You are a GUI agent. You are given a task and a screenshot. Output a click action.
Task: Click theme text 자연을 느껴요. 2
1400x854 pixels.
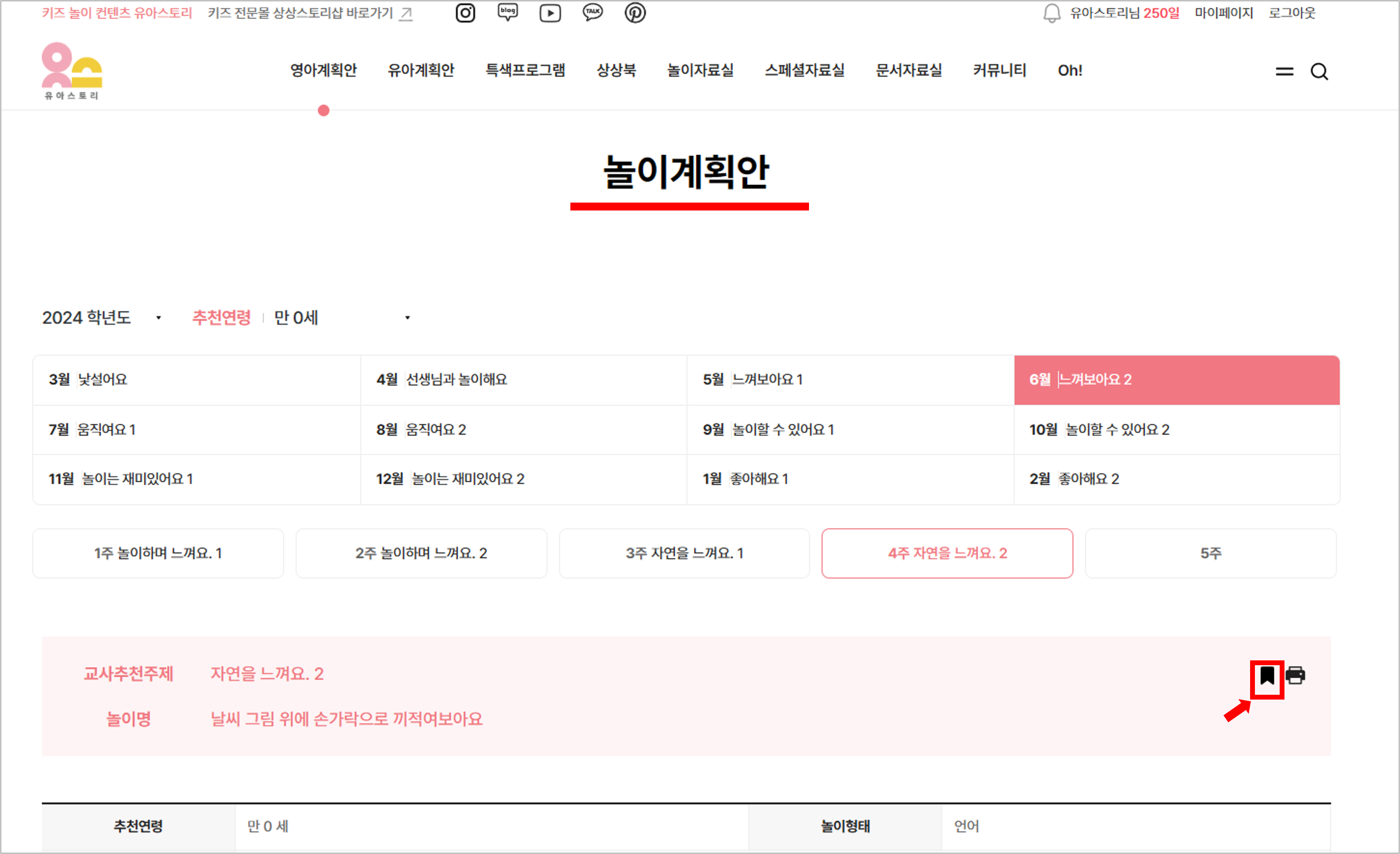[267, 674]
